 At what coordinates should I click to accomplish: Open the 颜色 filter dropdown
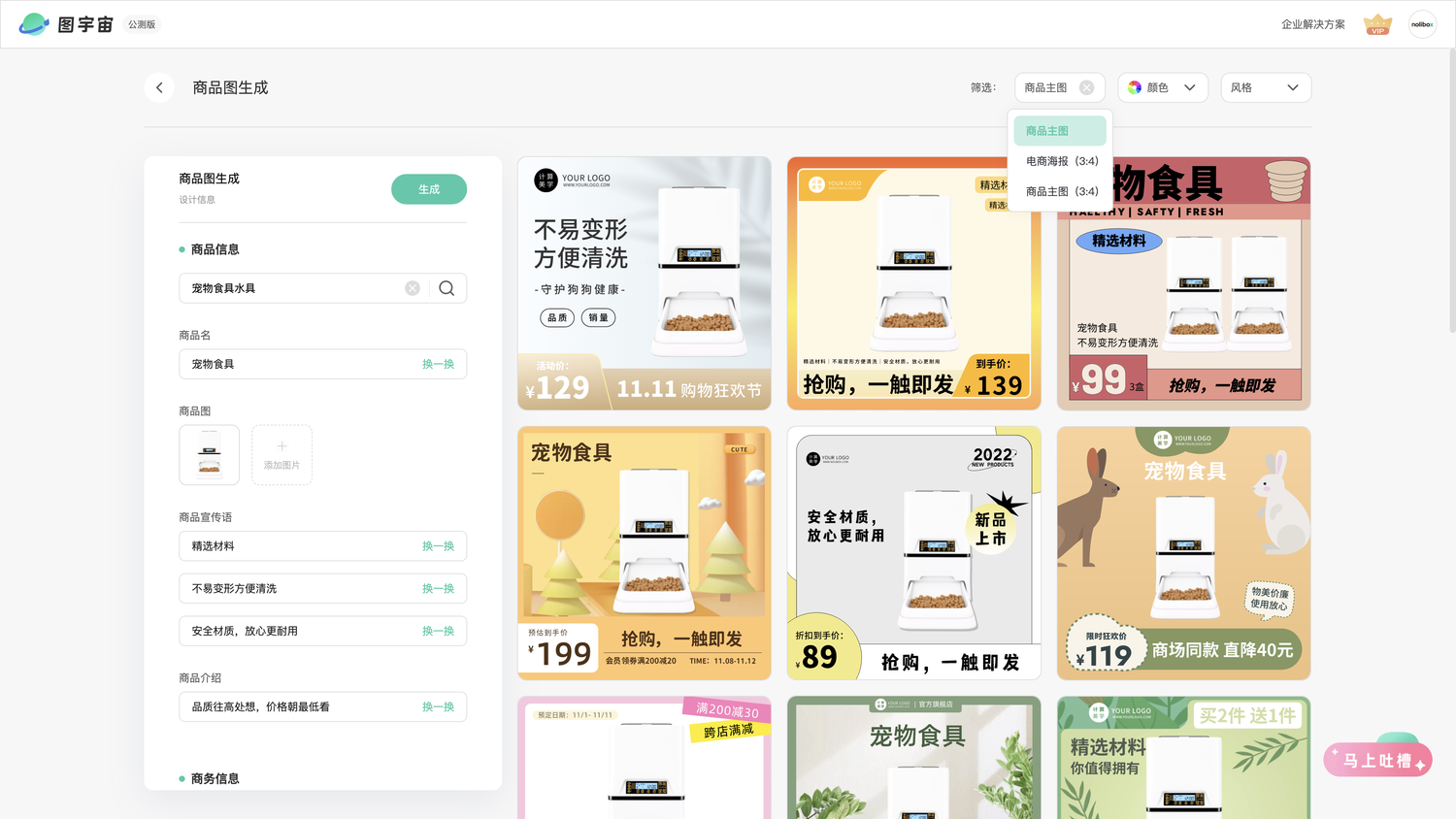coord(1163,87)
